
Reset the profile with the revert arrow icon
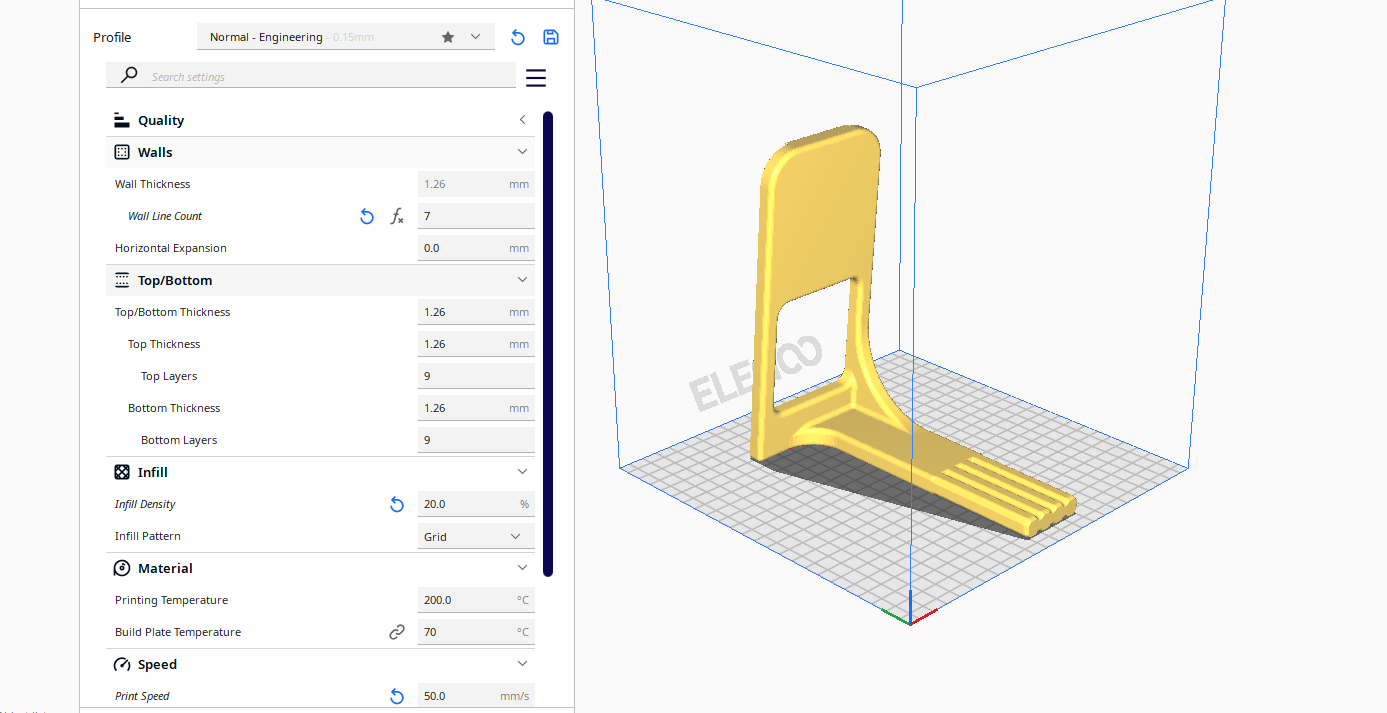517,37
